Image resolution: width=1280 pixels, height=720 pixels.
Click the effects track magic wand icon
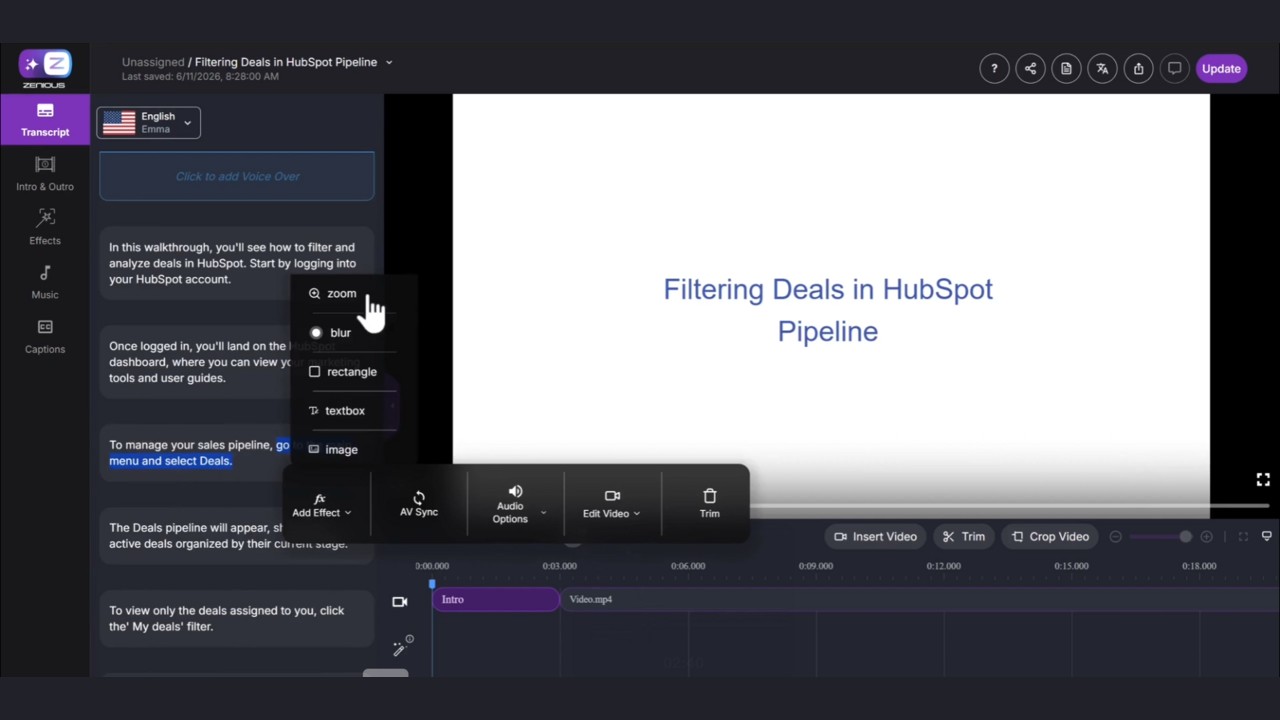pyautogui.click(x=402, y=647)
